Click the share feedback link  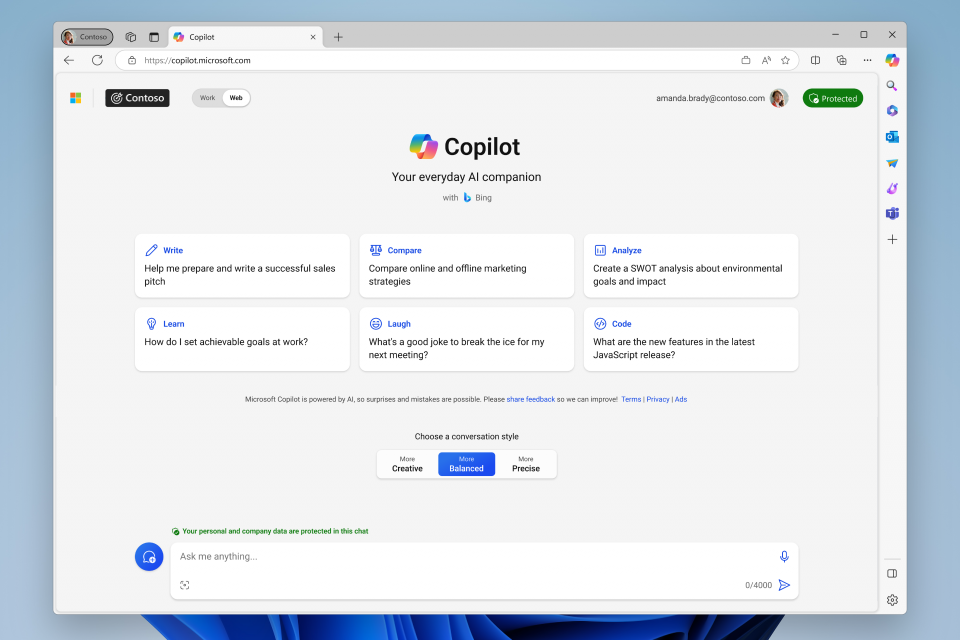(x=531, y=399)
